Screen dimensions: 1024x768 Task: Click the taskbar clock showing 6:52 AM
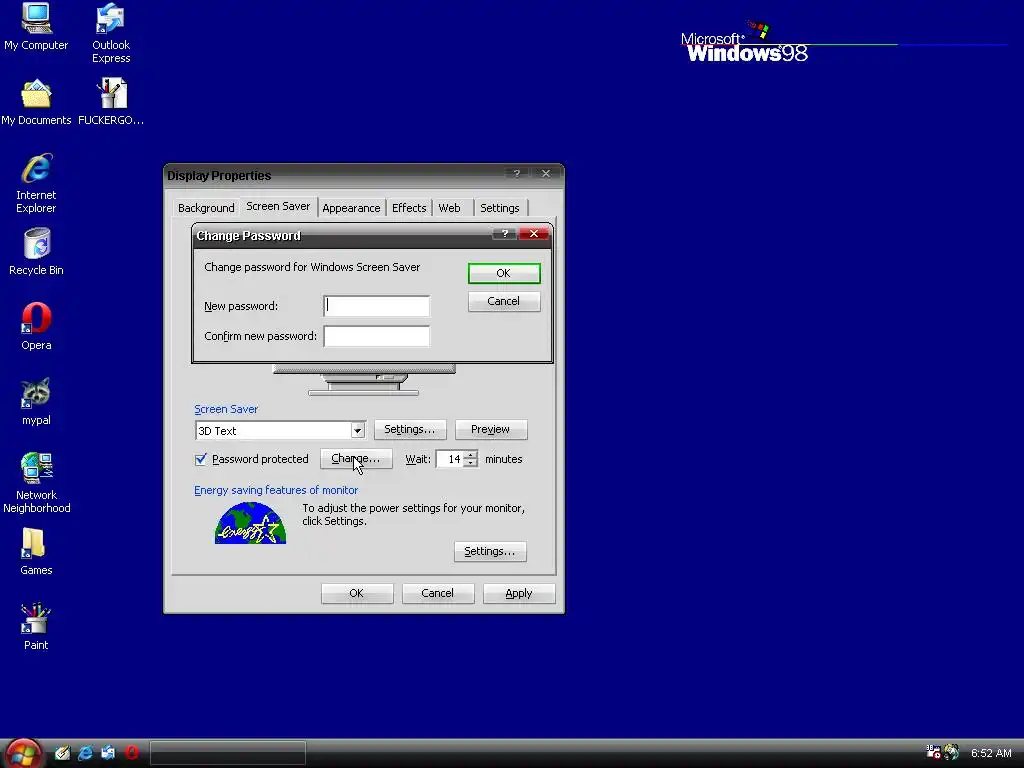tap(991, 753)
